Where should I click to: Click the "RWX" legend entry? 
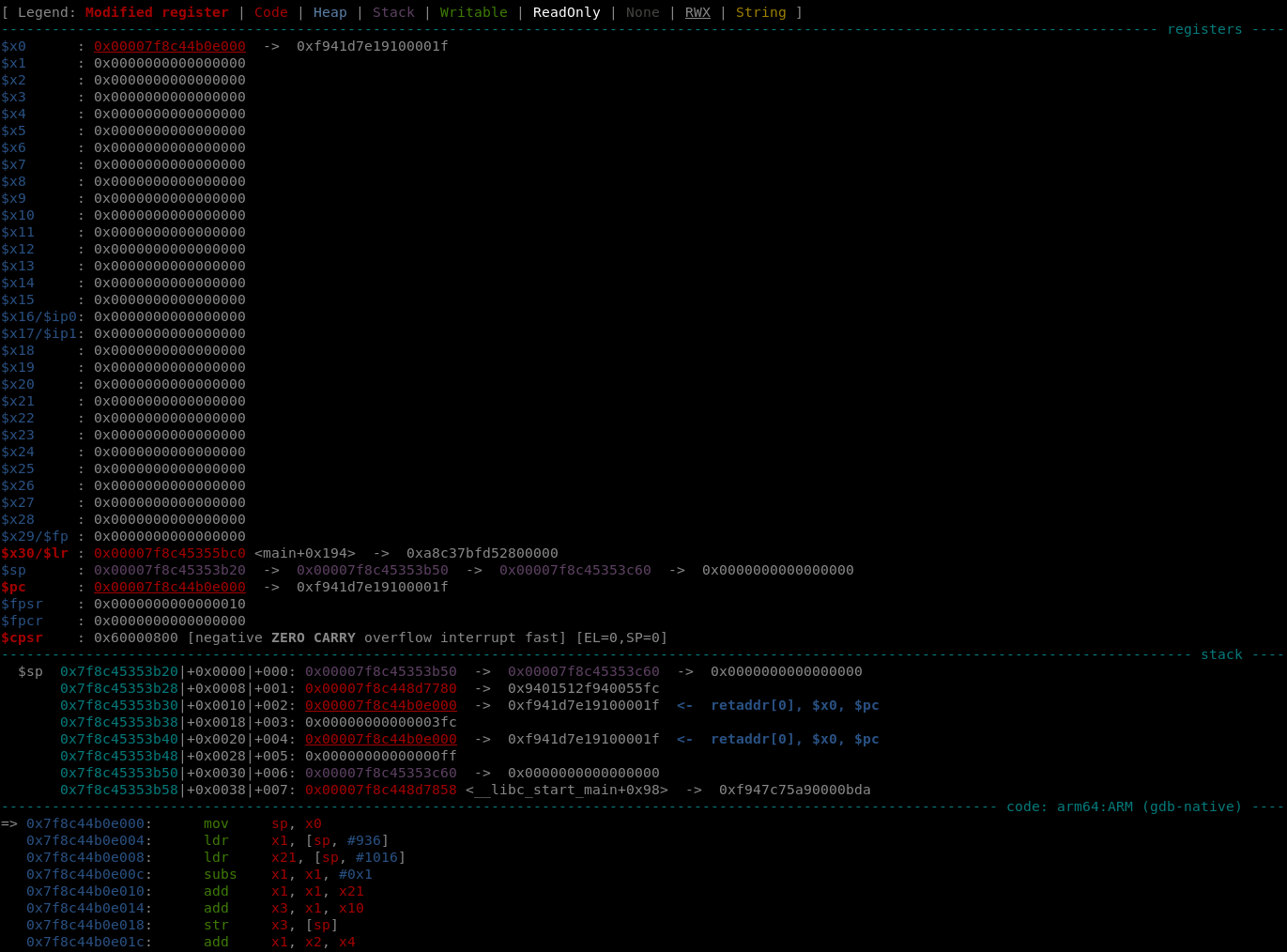point(697,12)
